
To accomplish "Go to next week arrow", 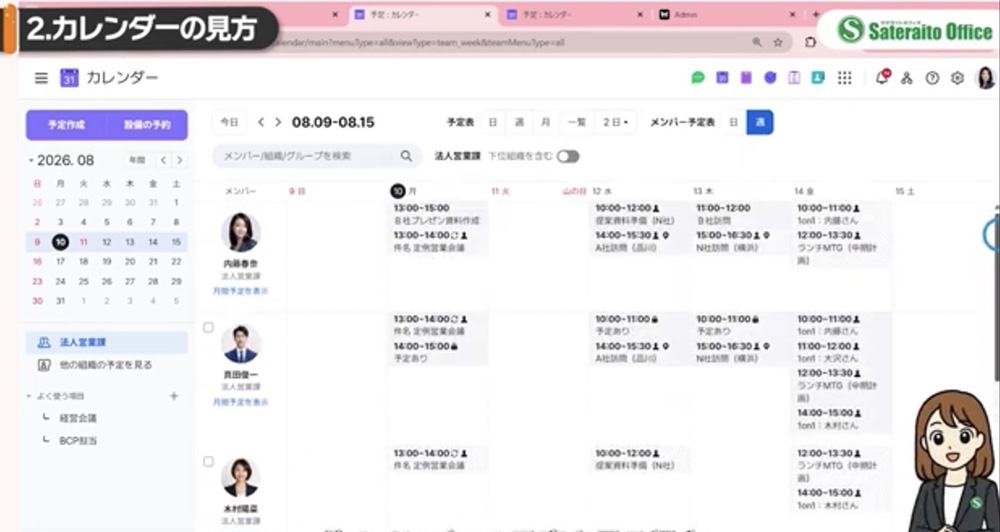I will [x=278, y=122].
